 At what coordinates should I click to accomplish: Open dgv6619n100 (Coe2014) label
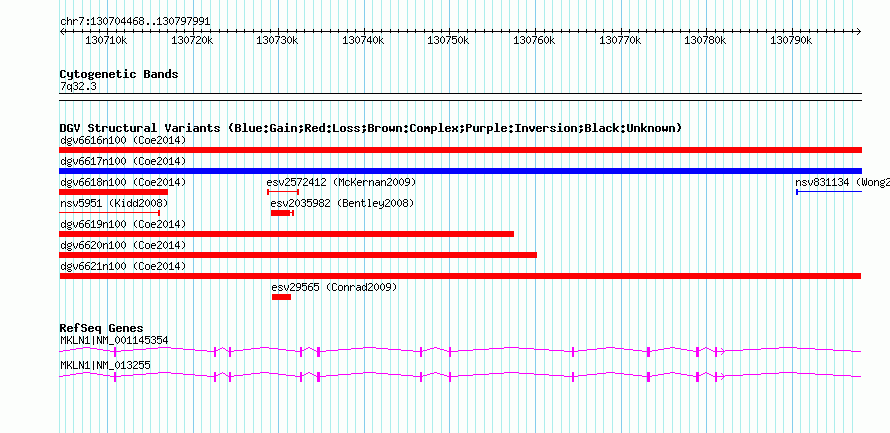click(123, 224)
